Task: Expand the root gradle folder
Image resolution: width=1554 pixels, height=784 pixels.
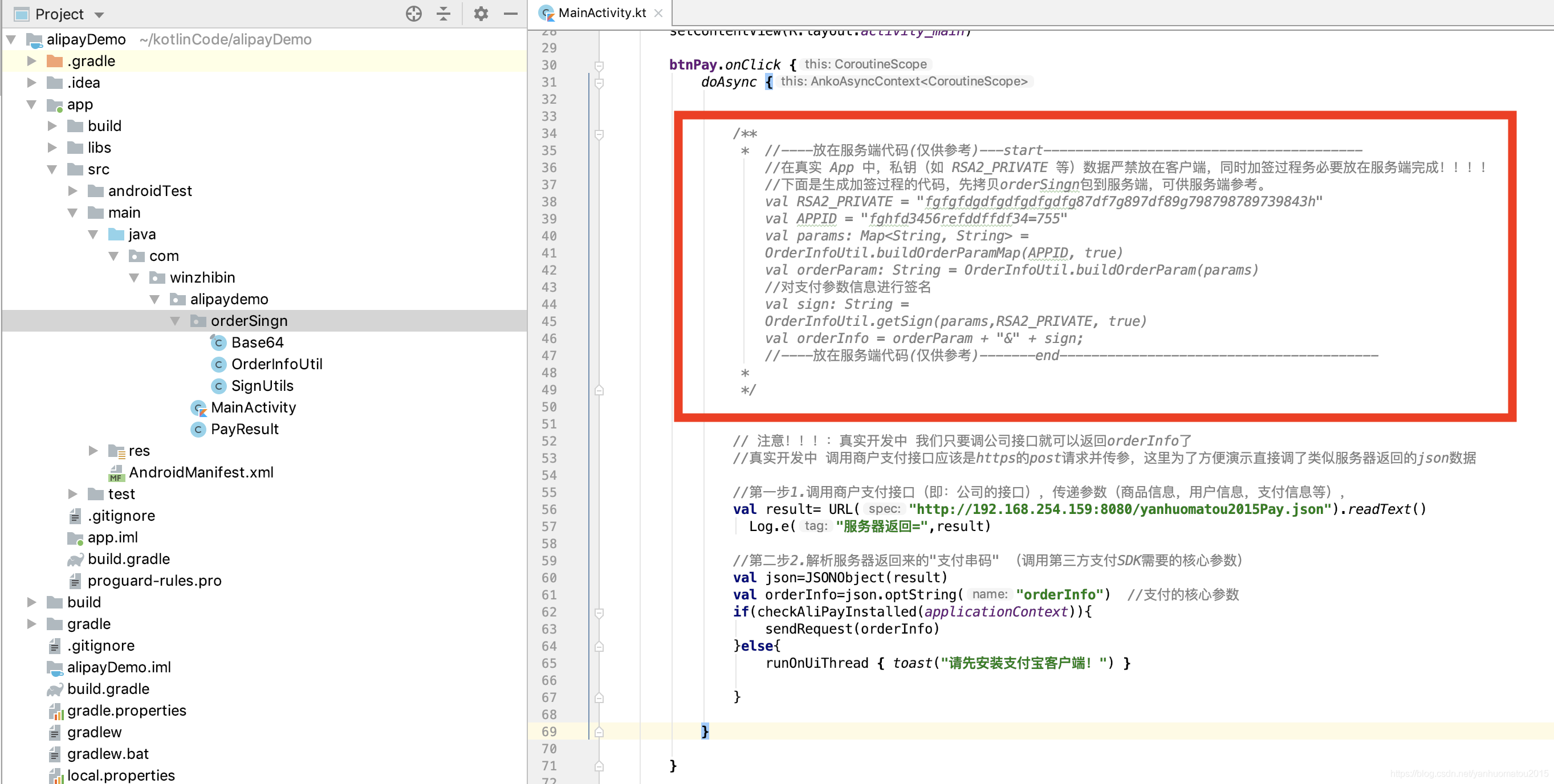Action: pos(31,624)
